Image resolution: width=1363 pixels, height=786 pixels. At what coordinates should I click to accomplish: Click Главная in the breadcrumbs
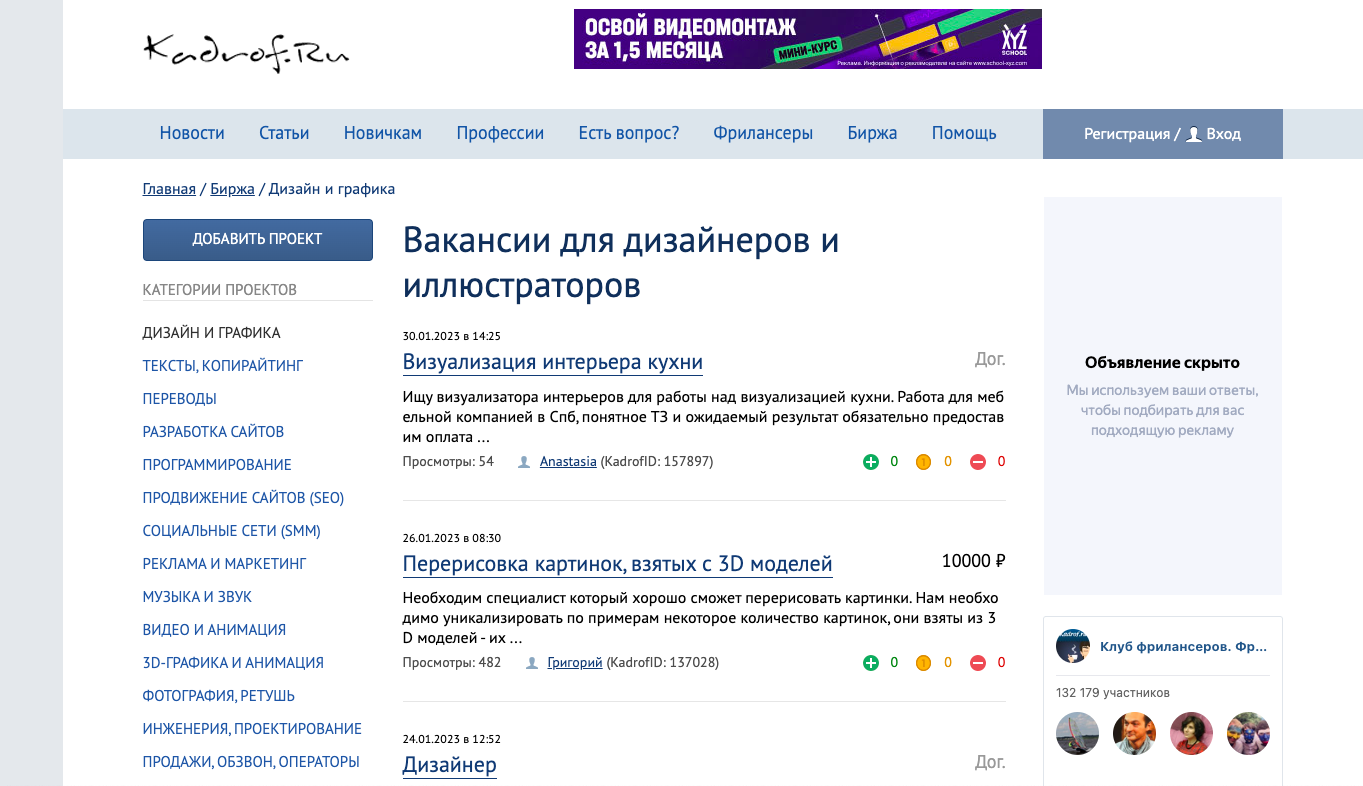(169, 189)
